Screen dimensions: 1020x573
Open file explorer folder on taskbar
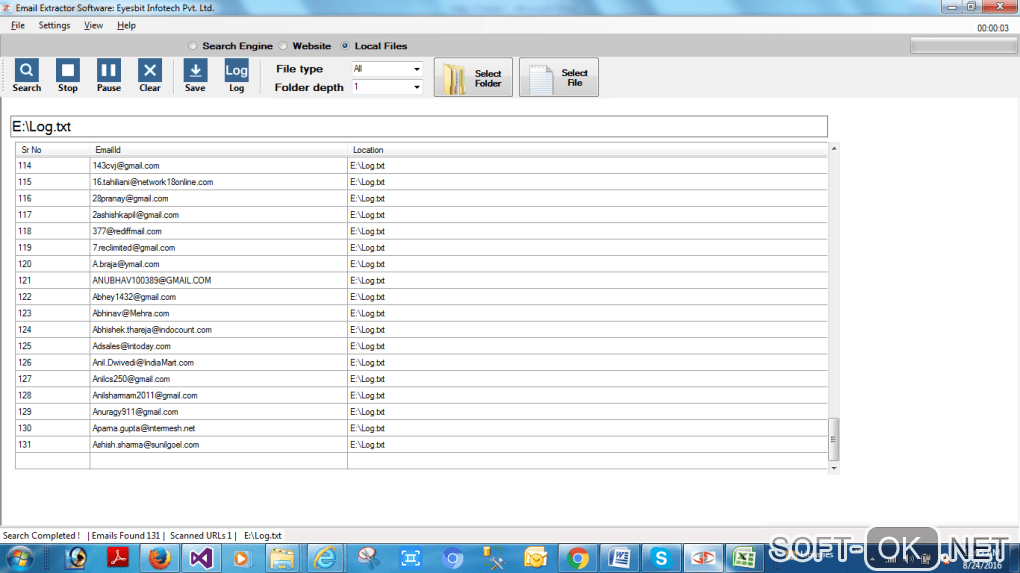click(282, 559)
